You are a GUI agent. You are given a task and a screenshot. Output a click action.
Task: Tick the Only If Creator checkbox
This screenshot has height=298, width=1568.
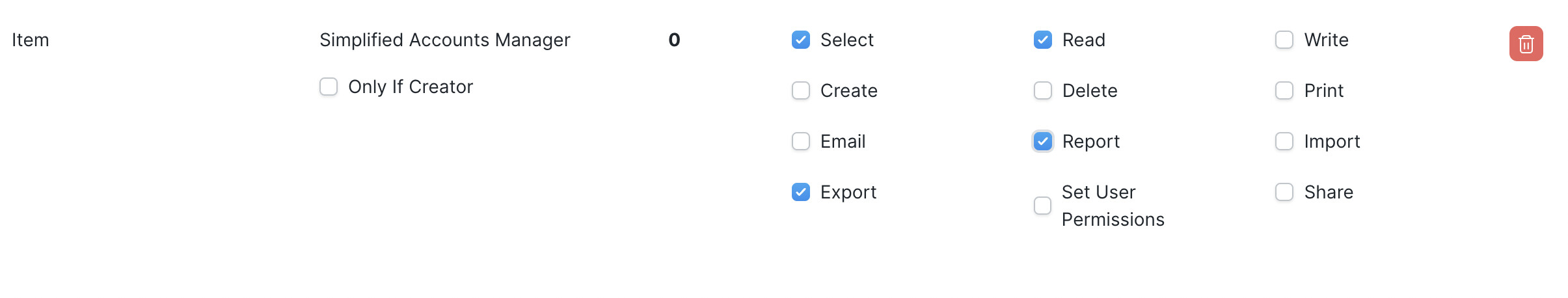pyautogui.click(x=329, y=87)
